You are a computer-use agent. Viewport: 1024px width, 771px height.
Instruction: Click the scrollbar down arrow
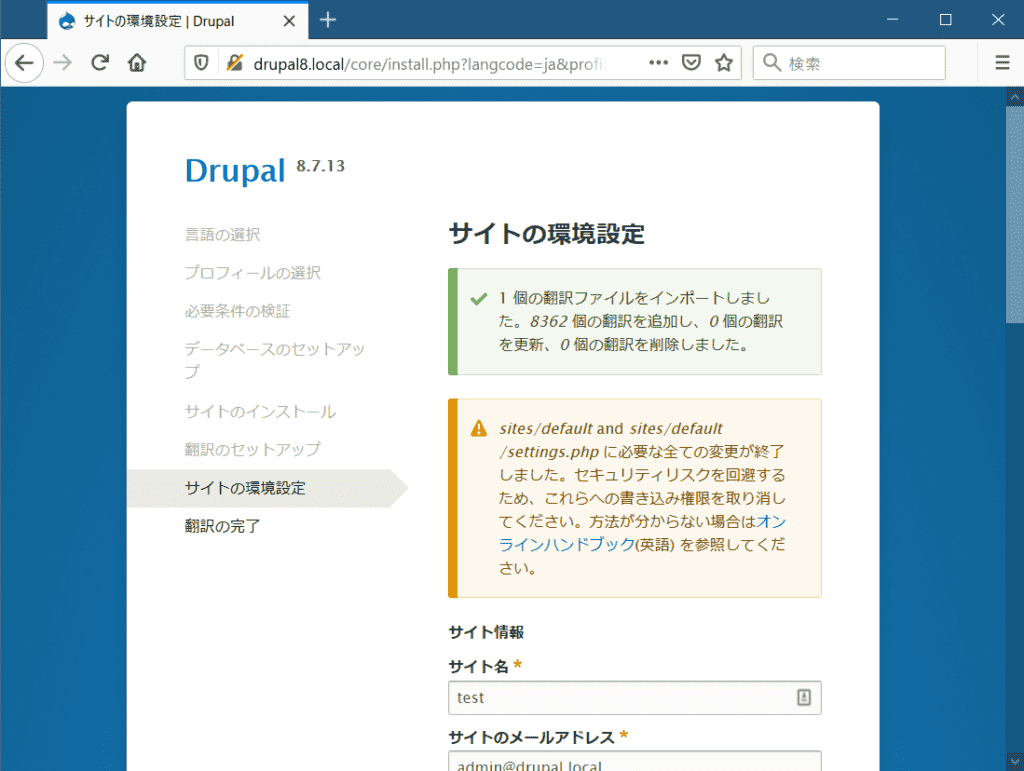tap(1015, 763)
